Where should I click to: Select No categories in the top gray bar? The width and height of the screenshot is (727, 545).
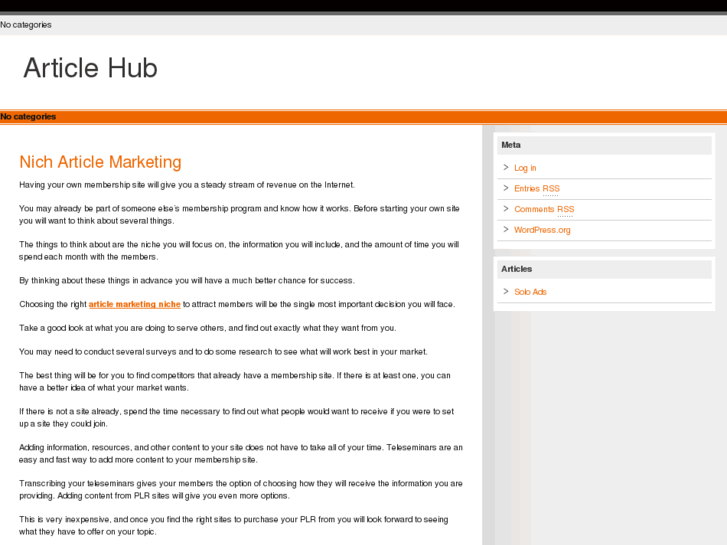26,25
